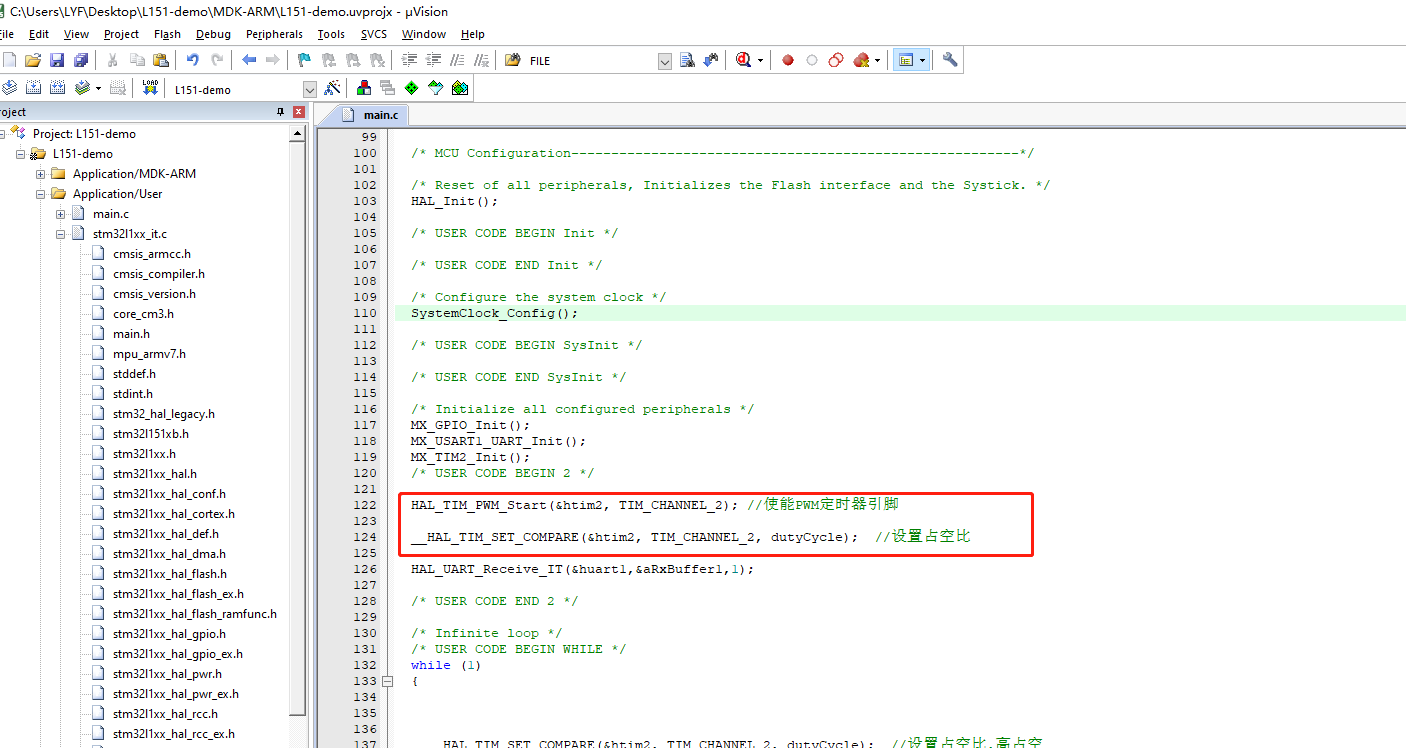The image size is (1406, 748).
Task: Open the Edit menu
Action: click(x=38, y=34)
